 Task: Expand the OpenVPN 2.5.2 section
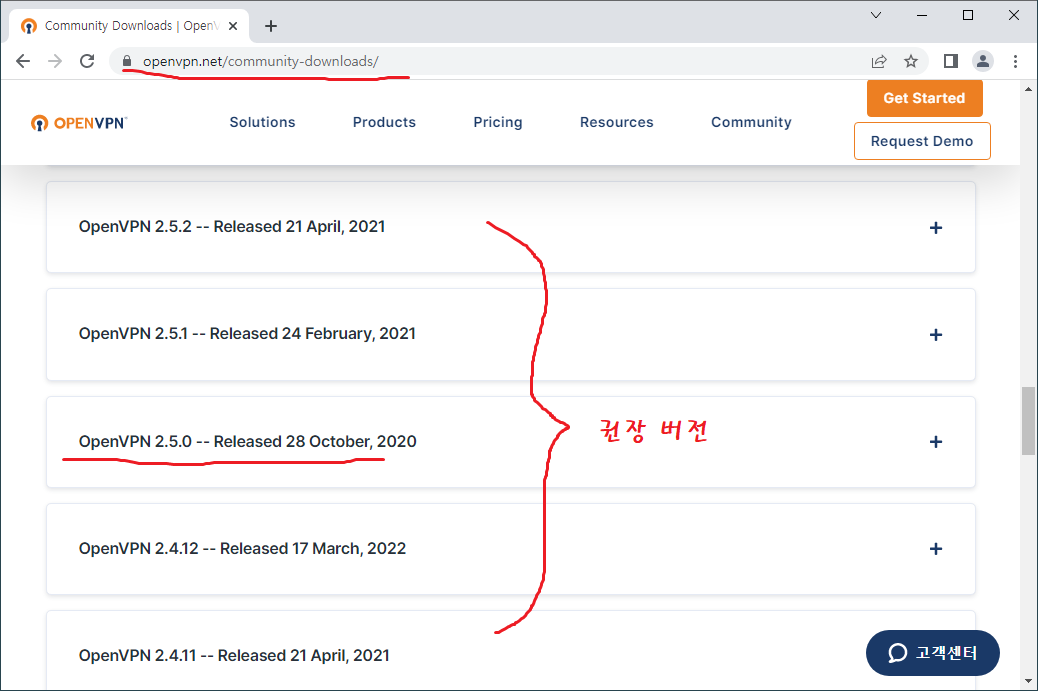pos(935,228)
